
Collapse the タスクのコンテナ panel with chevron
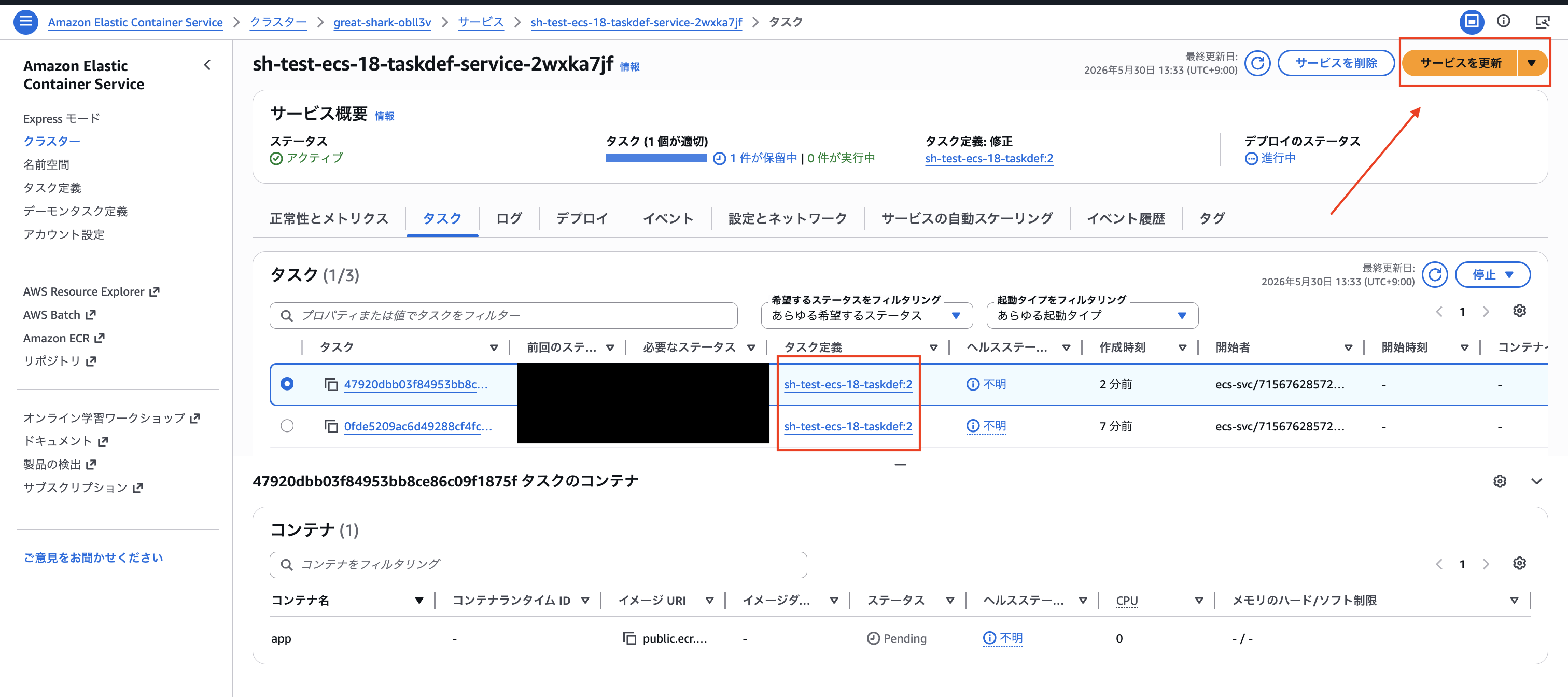click(x=1536, y=481)
